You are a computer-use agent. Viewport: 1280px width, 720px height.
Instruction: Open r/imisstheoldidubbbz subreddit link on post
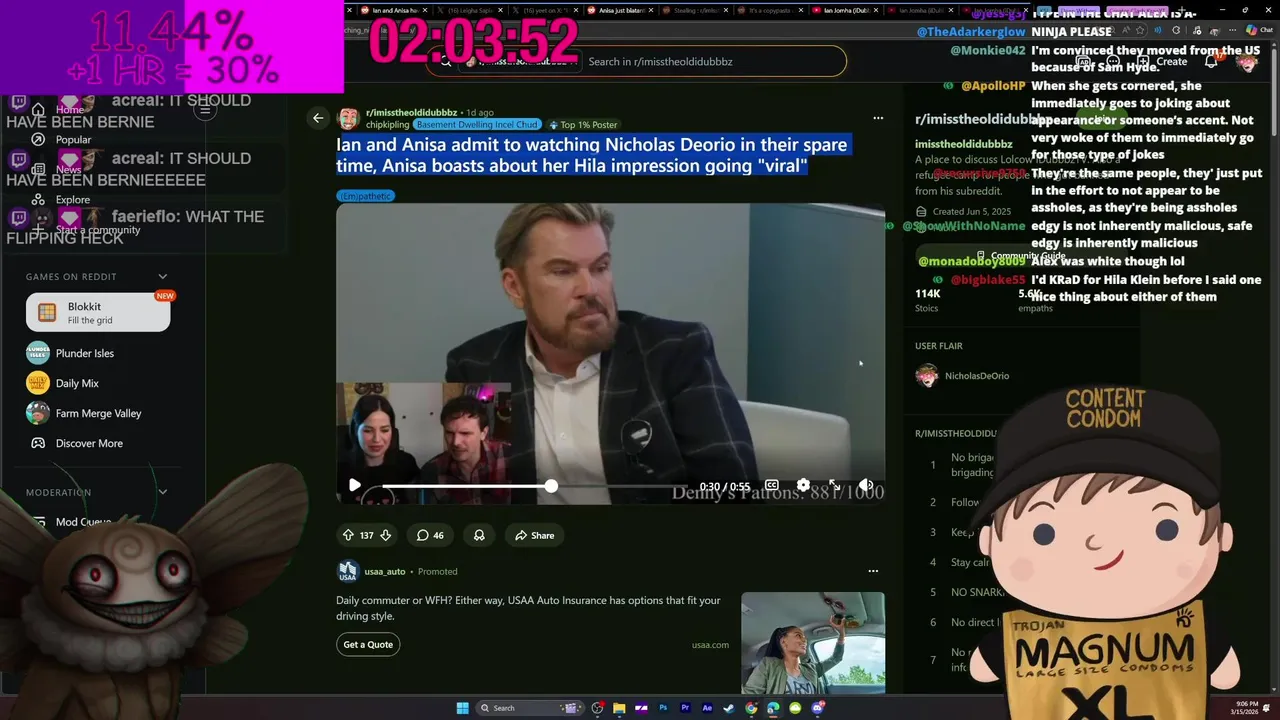click(411, 113)
